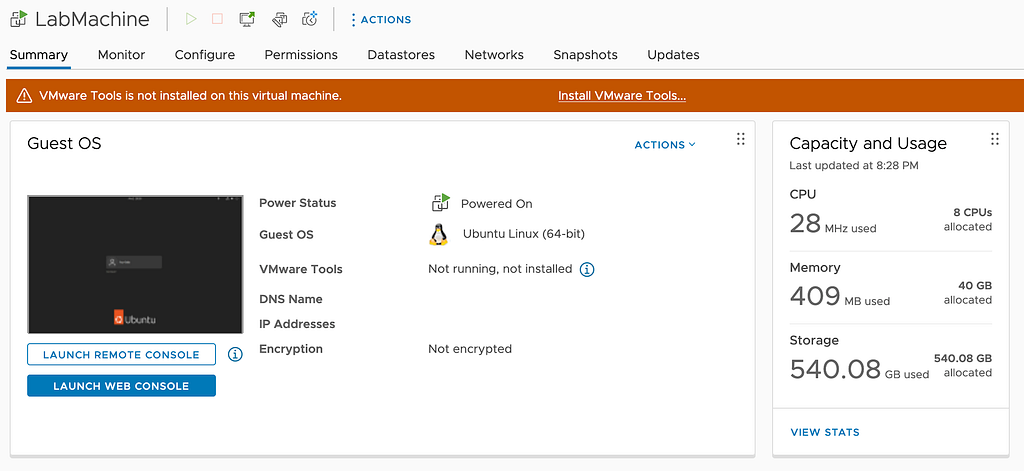Click the '409 MB used' memory value
This screenshot has width=1024, height=471.
click(839, 297)
